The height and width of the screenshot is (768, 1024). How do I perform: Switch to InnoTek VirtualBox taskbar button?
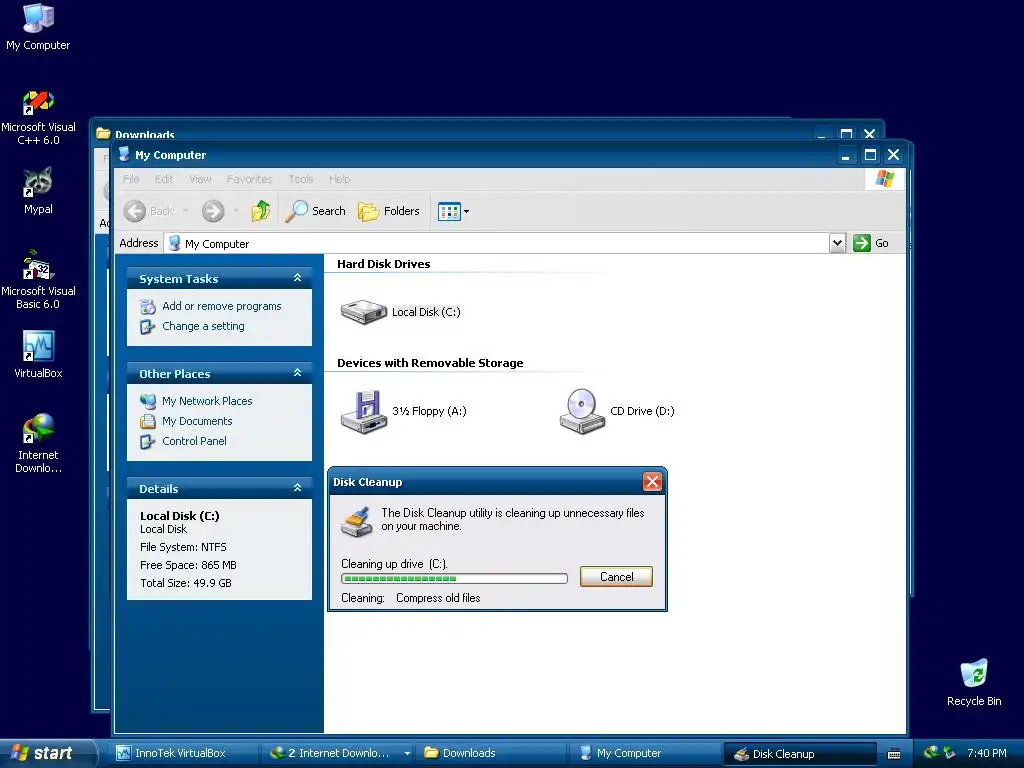coord(184,753)
